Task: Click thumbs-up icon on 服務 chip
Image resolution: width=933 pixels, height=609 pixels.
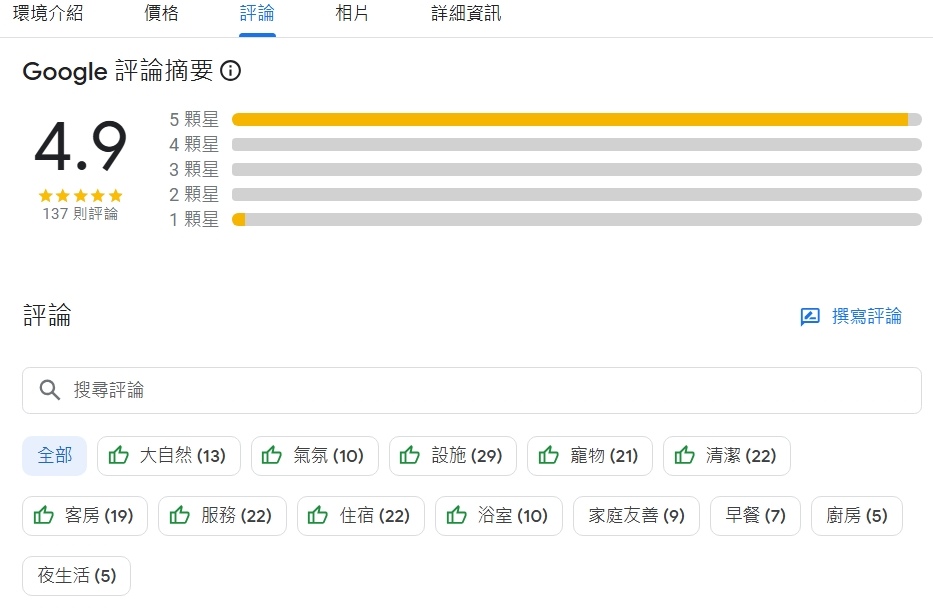Action: (180, 516)
